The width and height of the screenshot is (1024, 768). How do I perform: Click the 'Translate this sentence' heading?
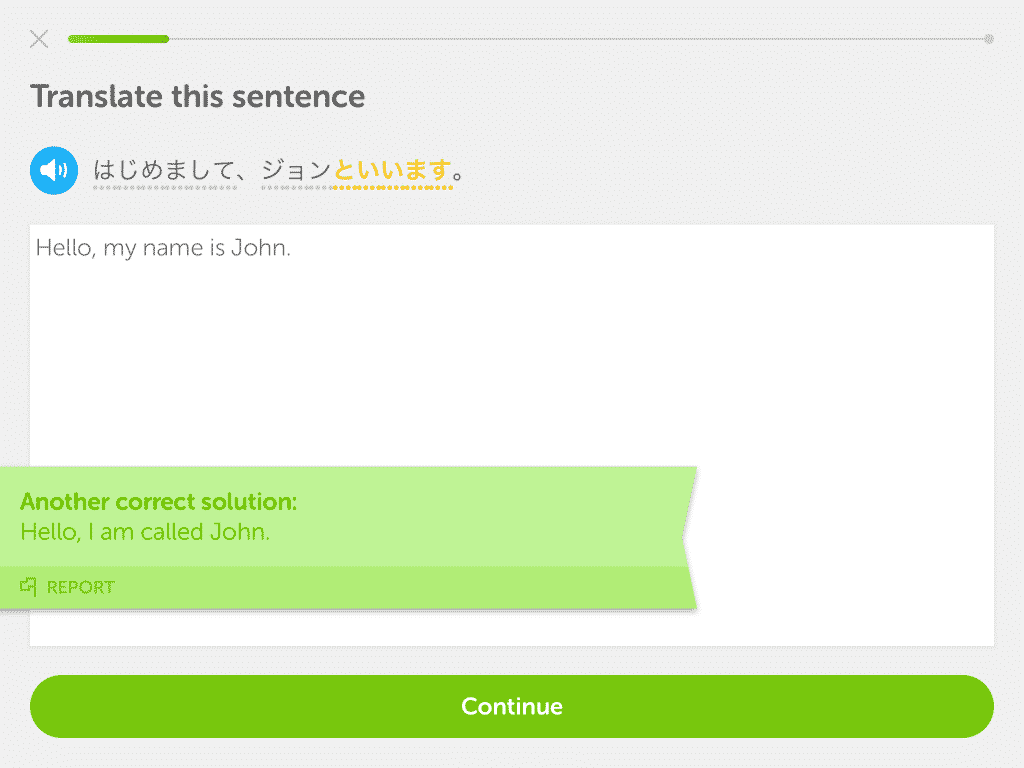click(197, 97)
